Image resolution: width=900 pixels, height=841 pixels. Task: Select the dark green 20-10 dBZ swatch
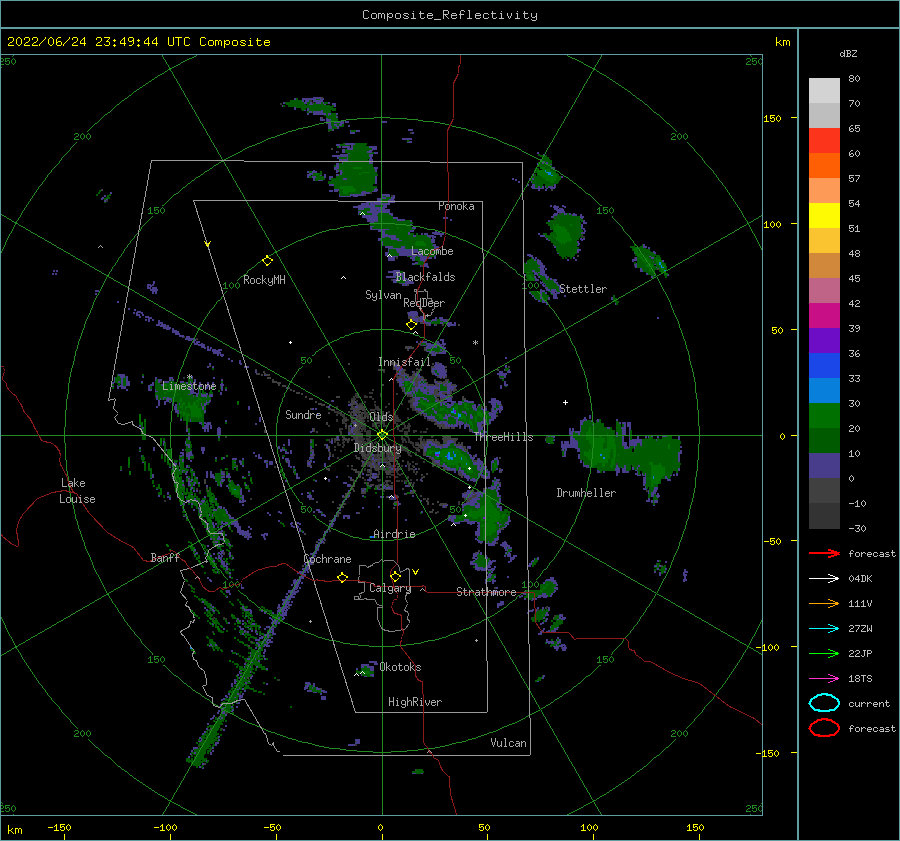point(824,441)
